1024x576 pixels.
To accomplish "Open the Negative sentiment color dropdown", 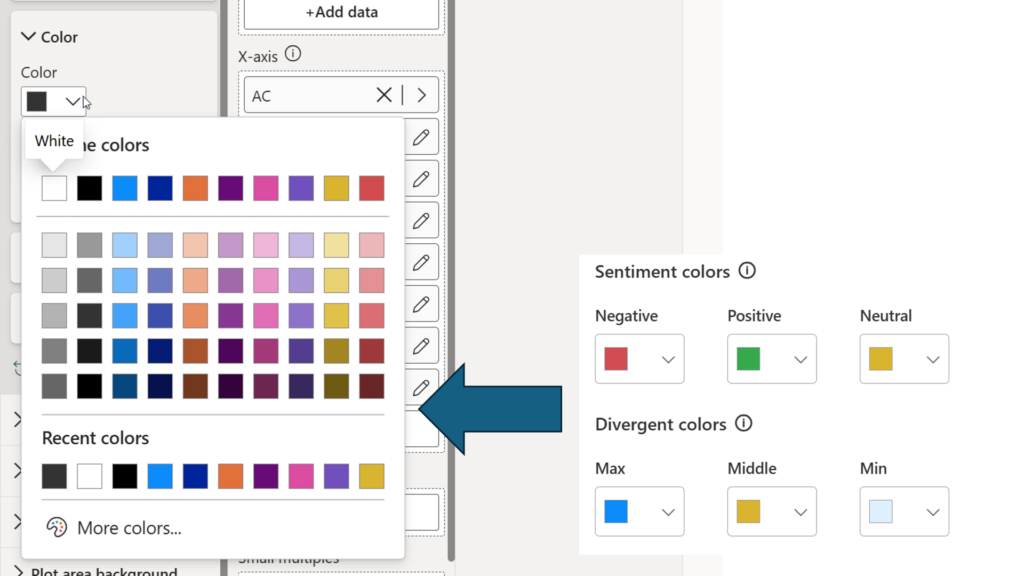I will (639, 359).
